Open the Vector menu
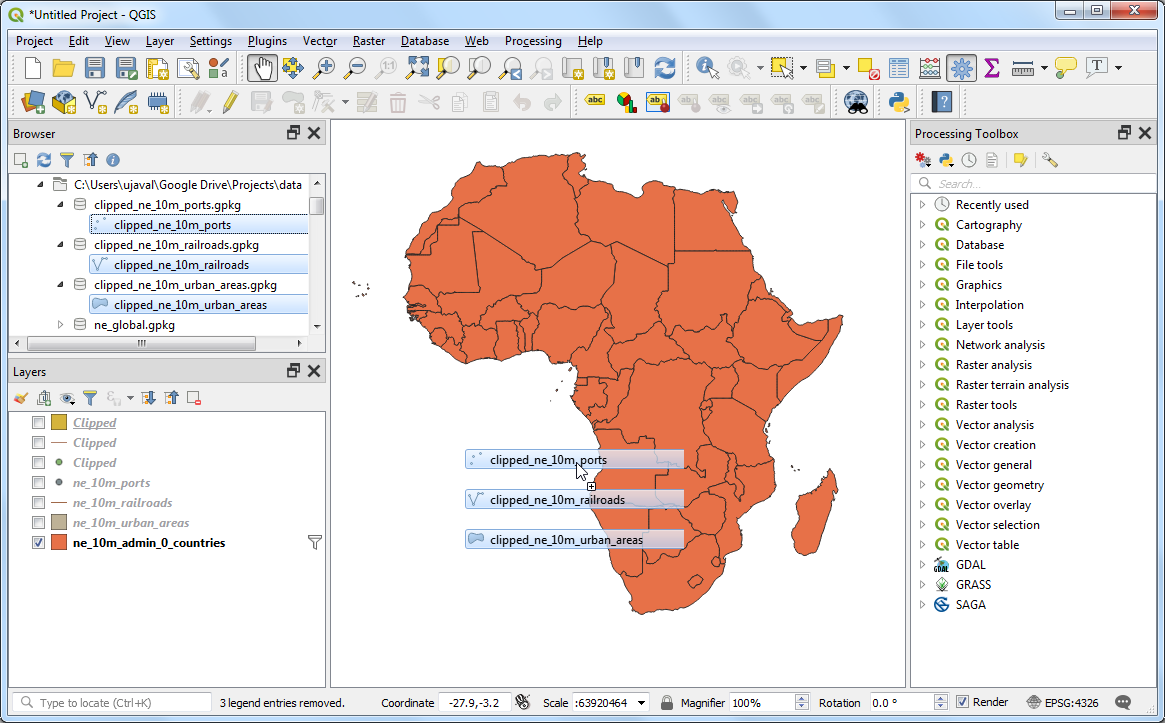Image resolution: width=1165 pixels, height=723 pixels. (319, 41)
